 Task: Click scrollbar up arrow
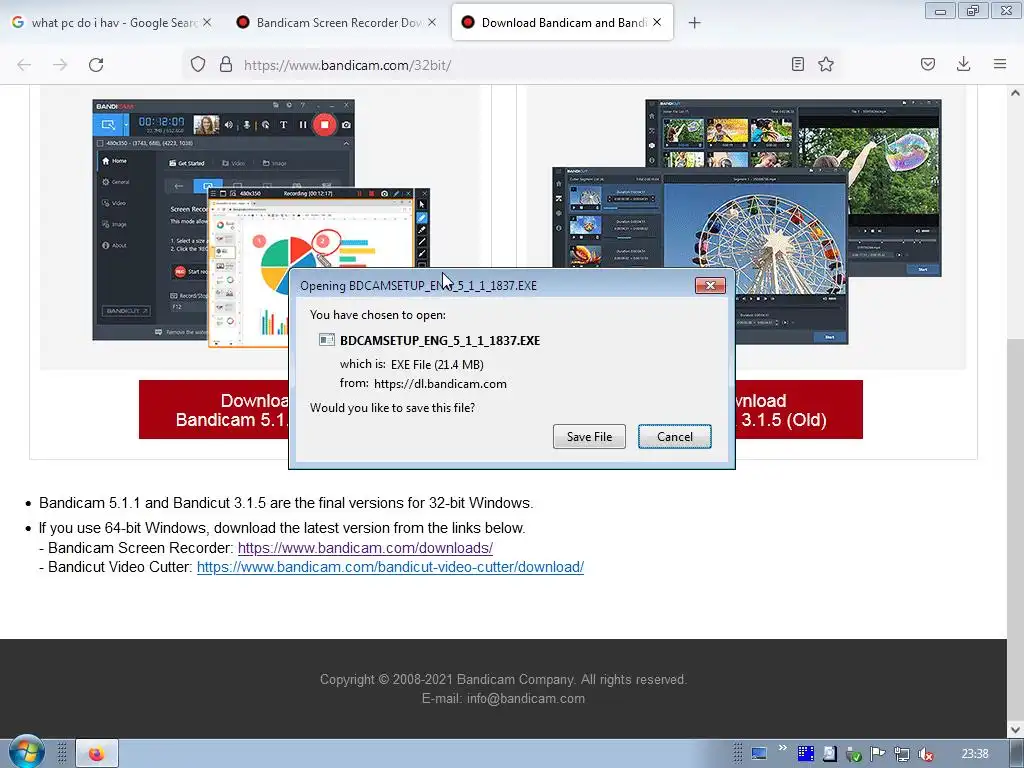(x=1015, y=93)
